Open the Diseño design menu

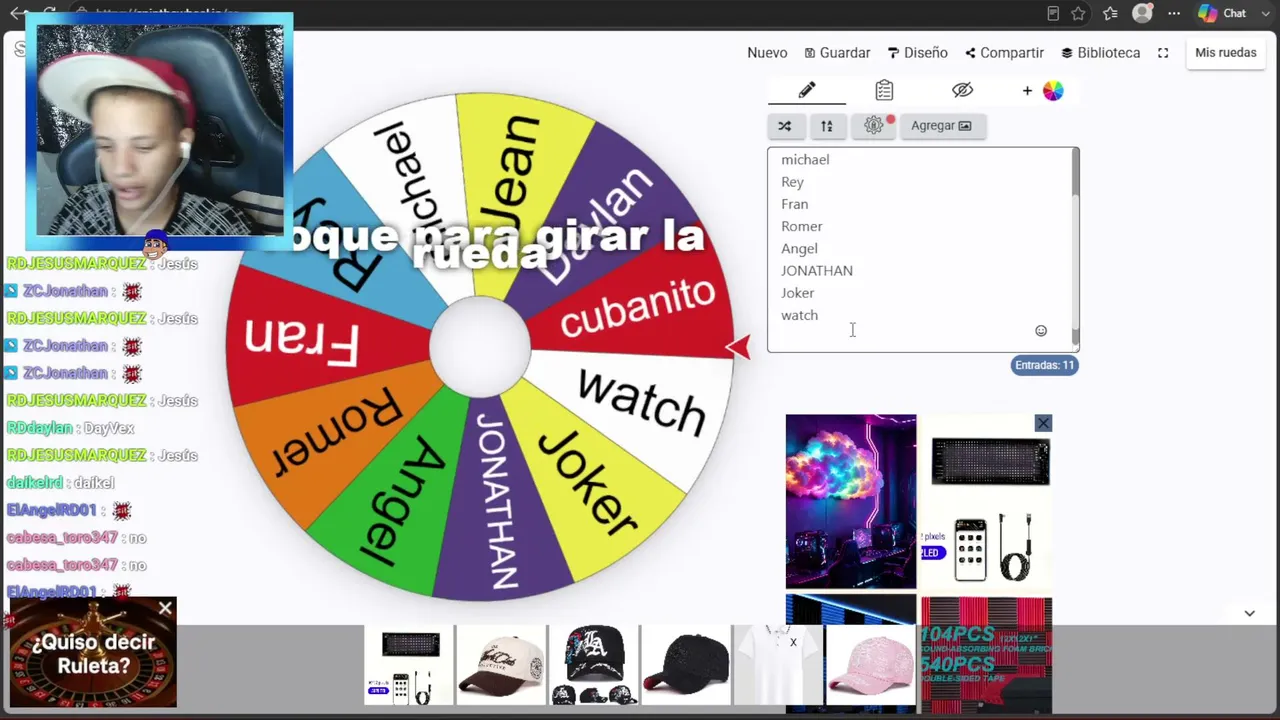tap(918, 53)
